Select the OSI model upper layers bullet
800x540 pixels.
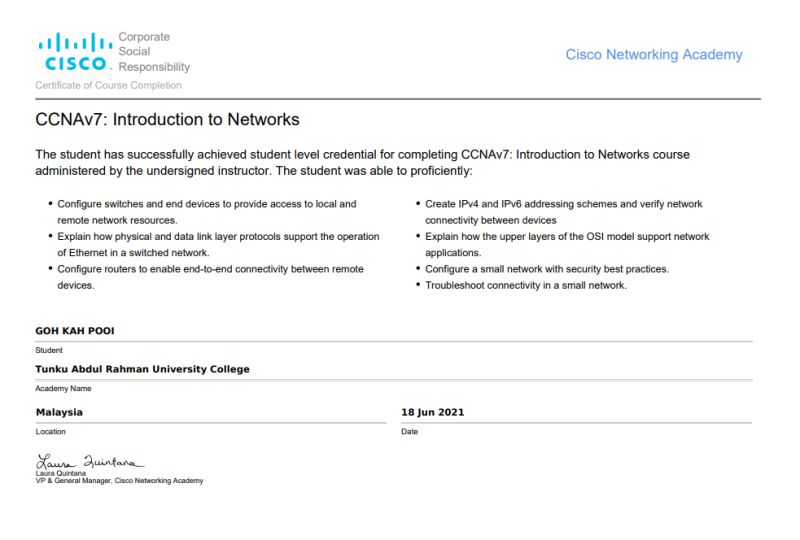coord(566,244)
